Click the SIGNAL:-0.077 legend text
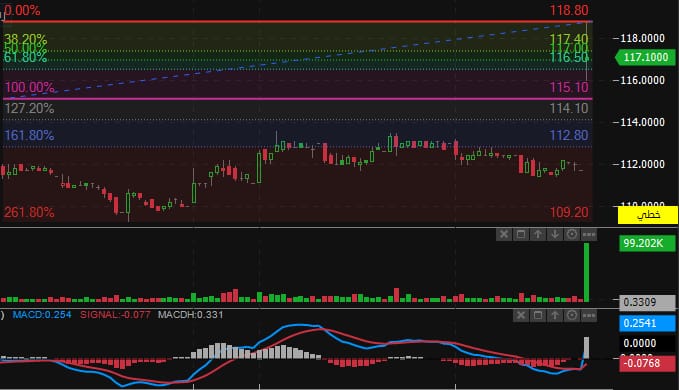 point(115,315)
